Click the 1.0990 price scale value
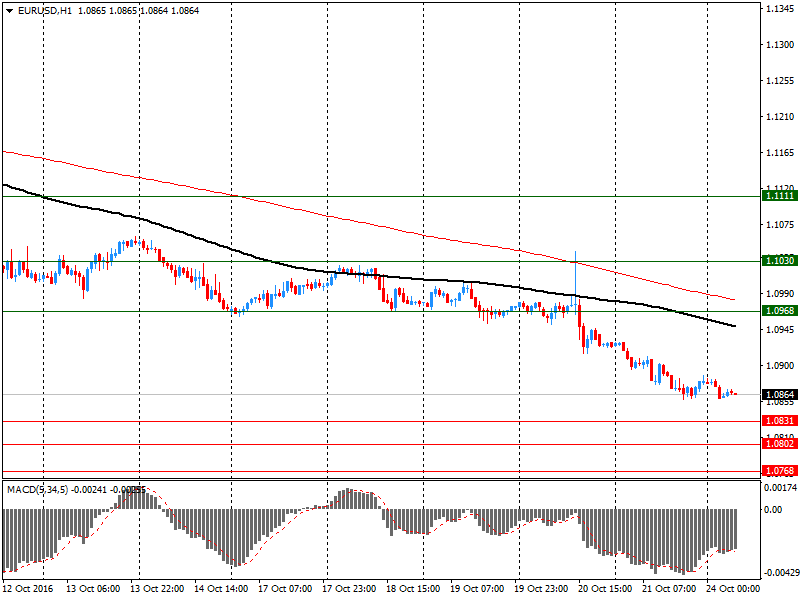Screen dimensions: 800x600 [780, 293]
